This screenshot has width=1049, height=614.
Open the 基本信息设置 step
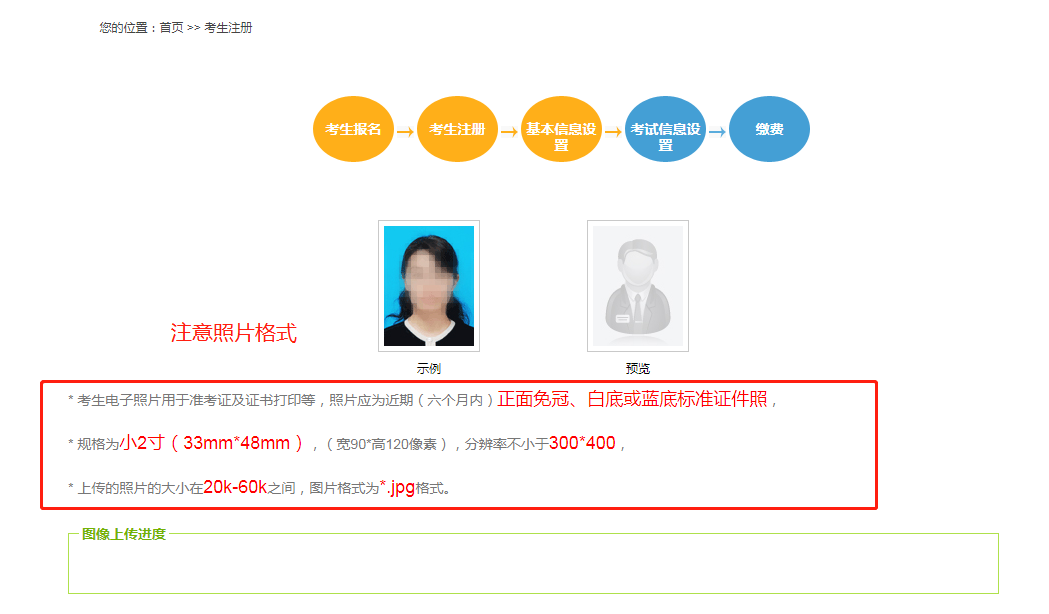coord(561,129)
